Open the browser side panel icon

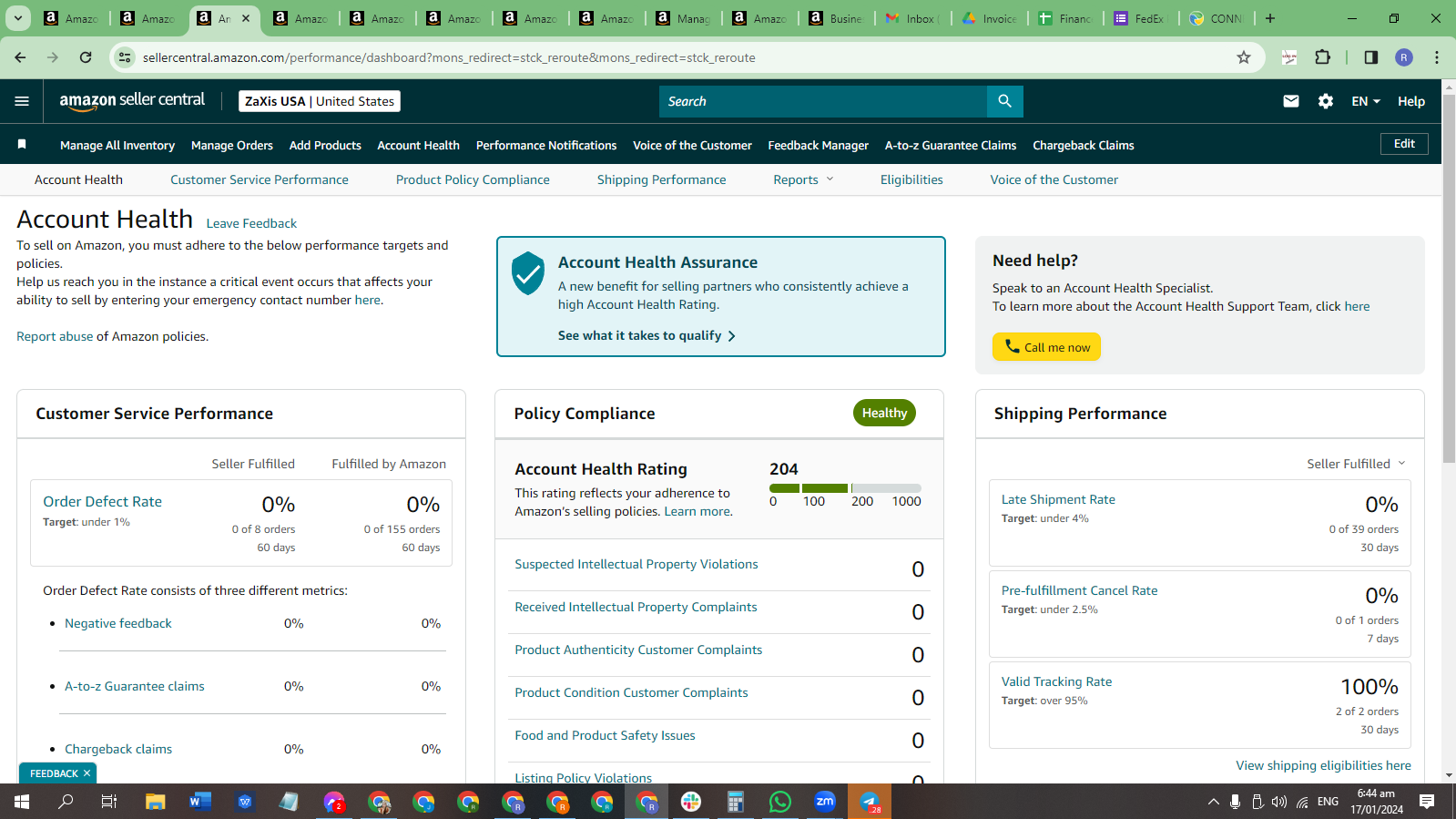tap(1371, 57)
